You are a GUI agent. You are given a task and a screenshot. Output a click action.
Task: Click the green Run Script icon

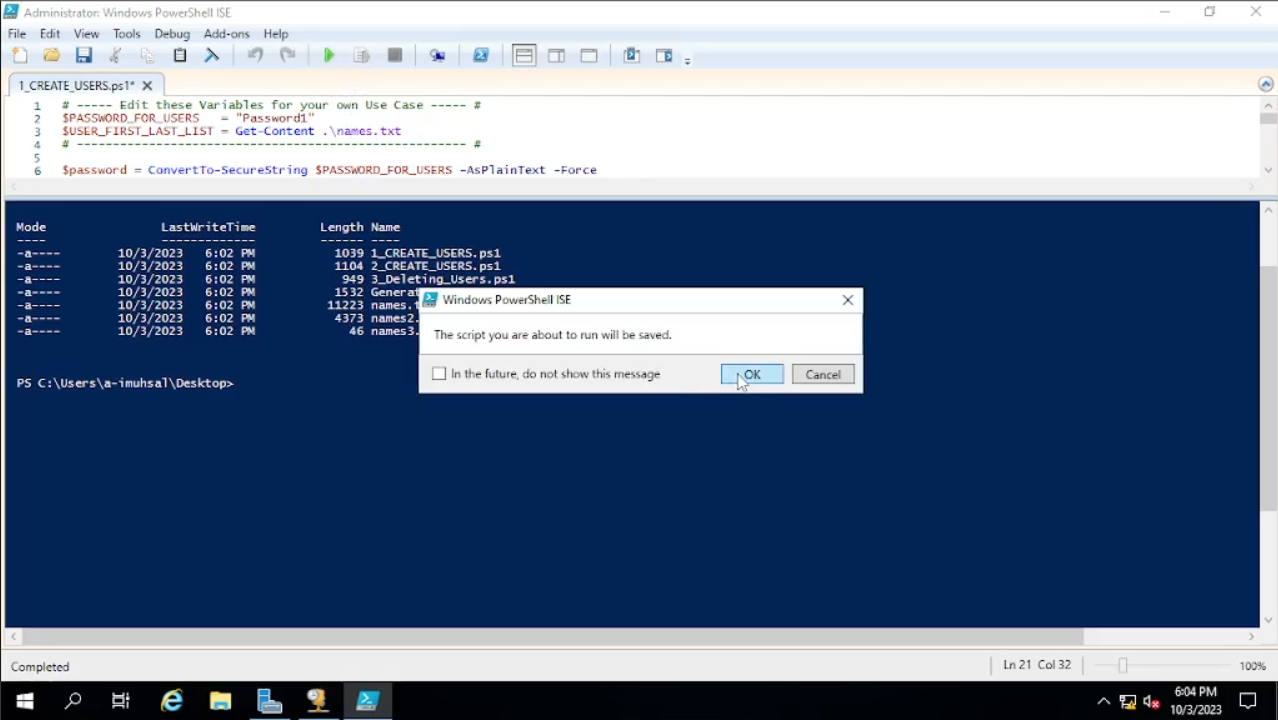(328, 56)
